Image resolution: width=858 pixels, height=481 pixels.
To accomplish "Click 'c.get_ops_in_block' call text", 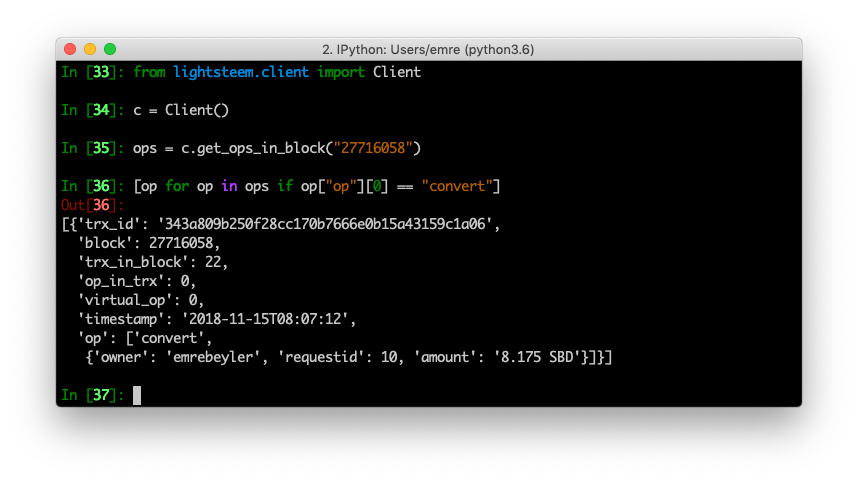I will 253,148.
